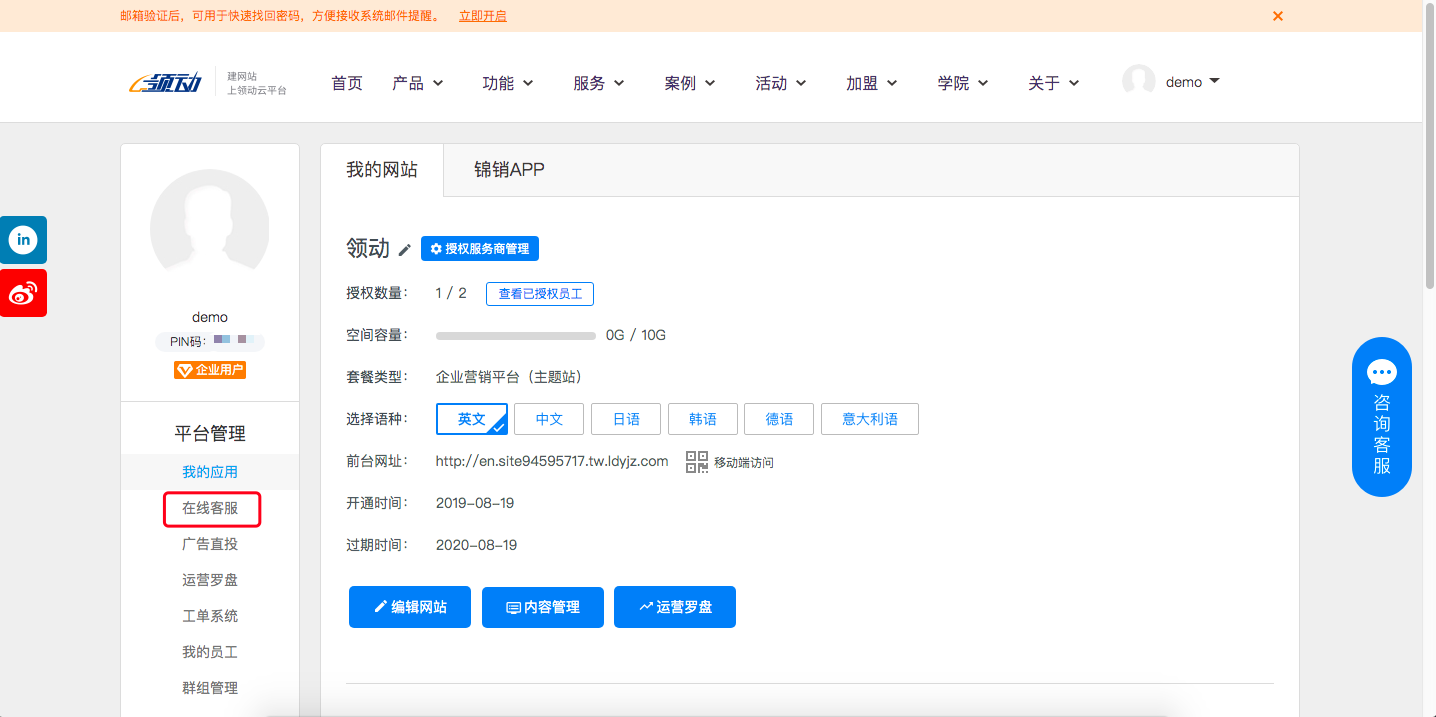Select 德语 as the website language
The width and height of the screenshot is (1436, 717).
point(779,418)
